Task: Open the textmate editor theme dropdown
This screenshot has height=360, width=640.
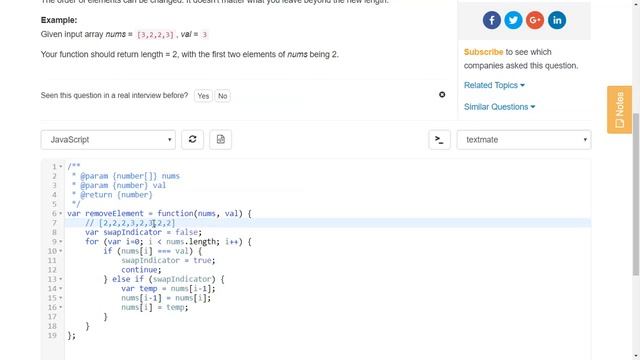Action: click(524, 140)
